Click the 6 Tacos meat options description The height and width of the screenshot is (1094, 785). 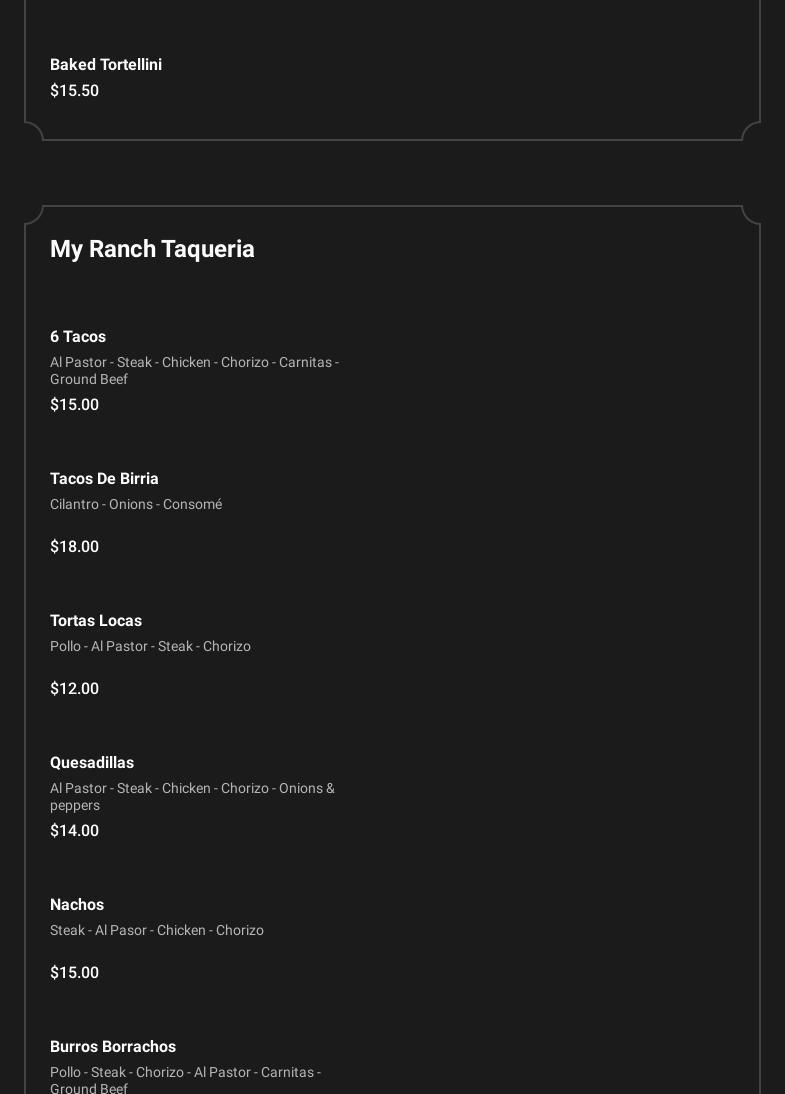point(194,370)
